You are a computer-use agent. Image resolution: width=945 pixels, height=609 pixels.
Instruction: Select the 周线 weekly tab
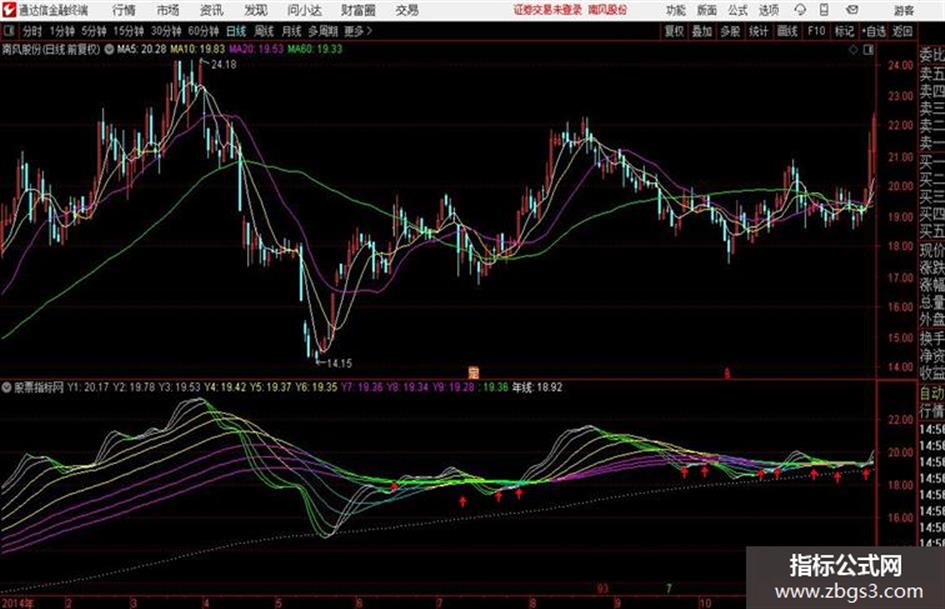click(x=264, y=31)
